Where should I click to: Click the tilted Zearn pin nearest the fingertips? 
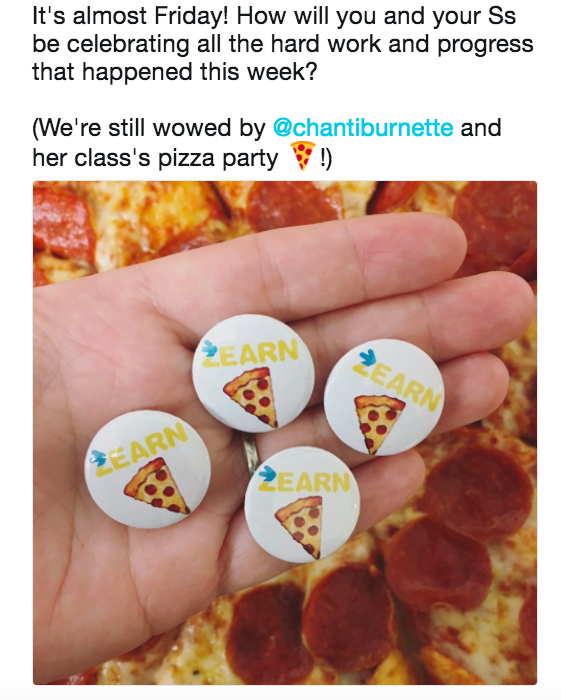point(384,397)
